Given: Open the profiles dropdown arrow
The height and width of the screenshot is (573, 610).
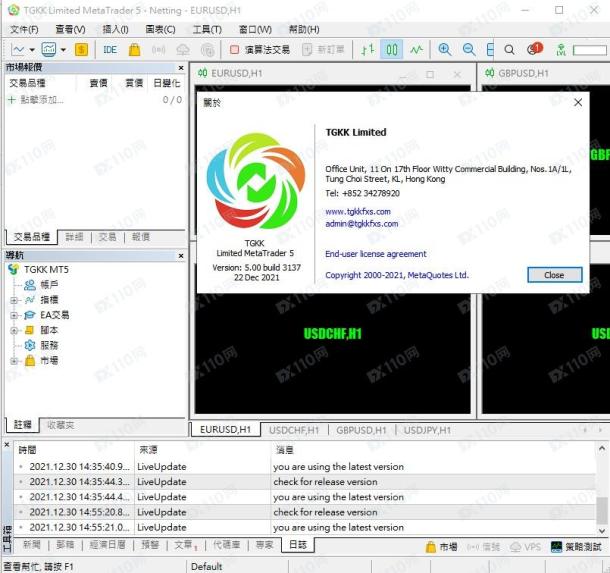Looking at the screenshot, I should point(63,50).
